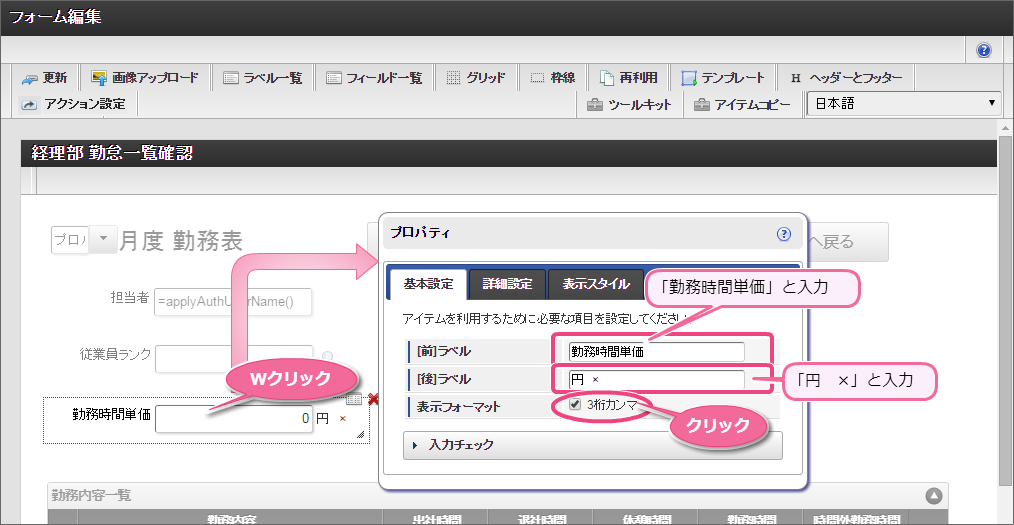The height and width of the screenshot is (525, 1014).
Task: Toggle the グリッド toolbar option
Action: 477,78
